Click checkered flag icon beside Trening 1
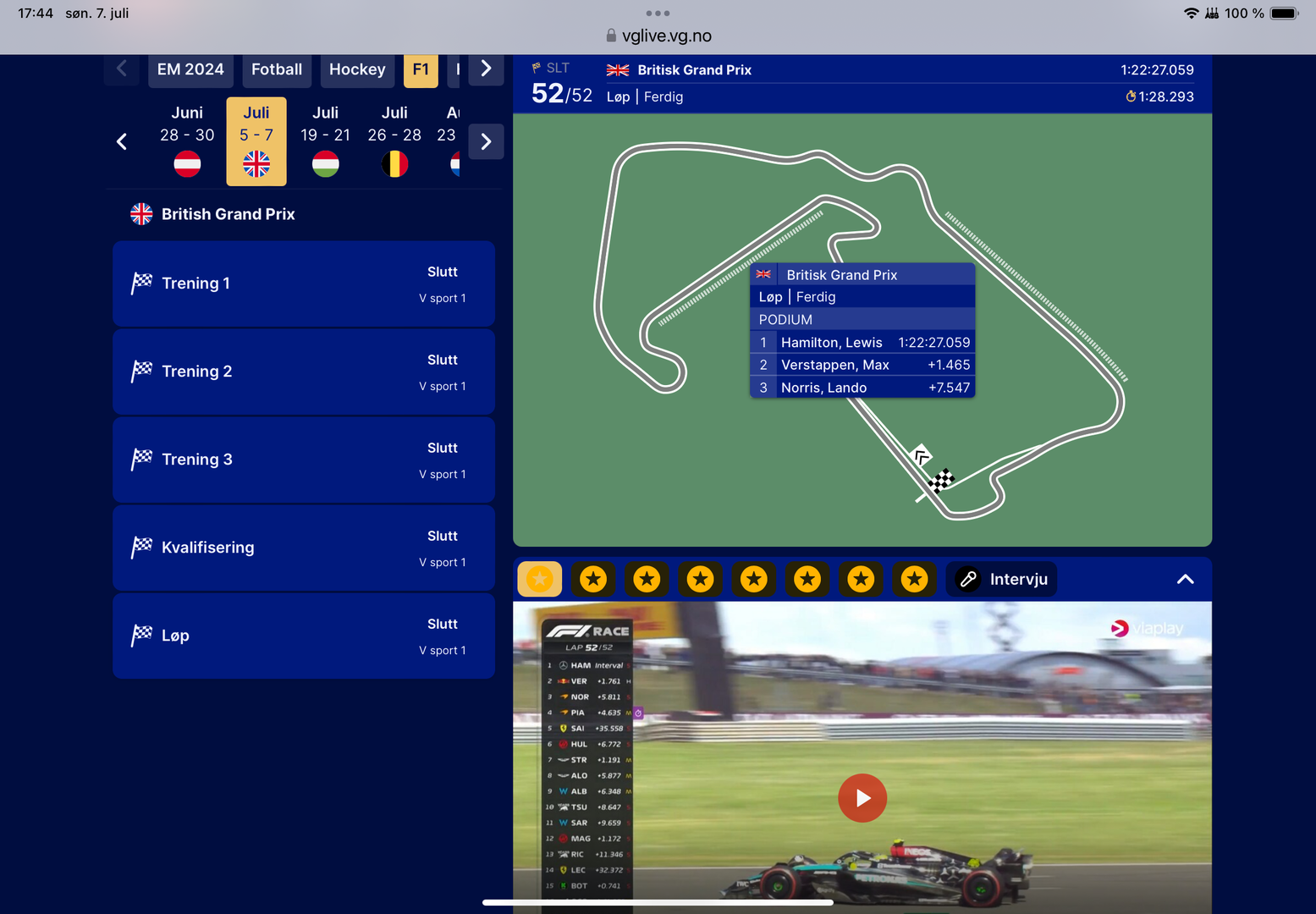The width and height of the screenshot is (1316, 914). pyautogui.click(x=141, y=284)
